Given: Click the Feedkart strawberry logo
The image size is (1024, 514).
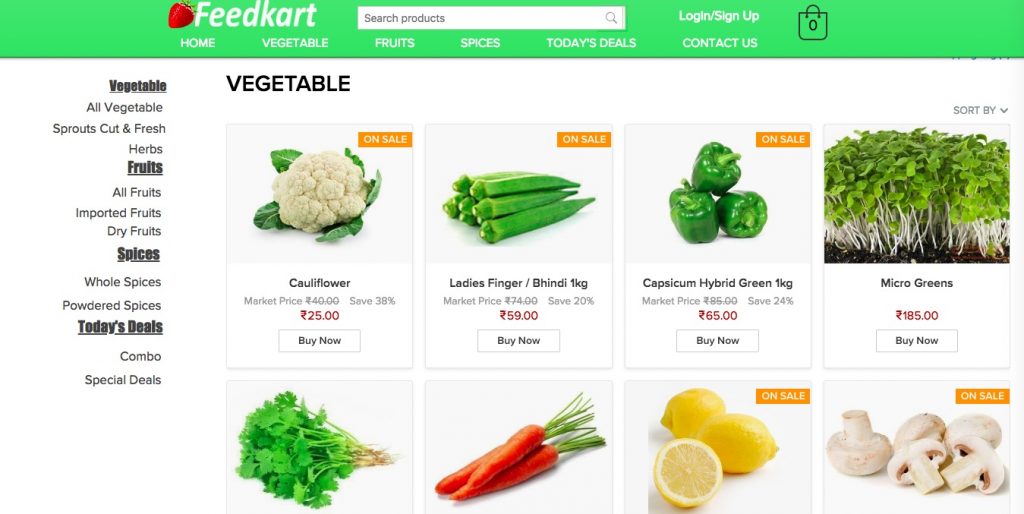Looking at the screenshot, I should tap(242, 15).
